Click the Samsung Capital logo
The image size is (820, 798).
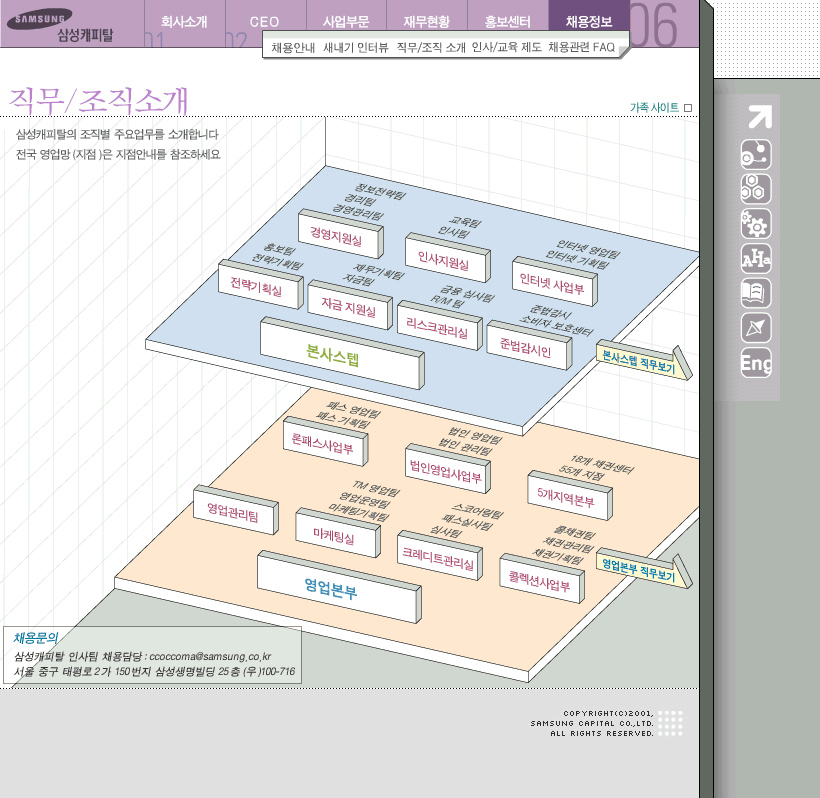click(60, 25)
